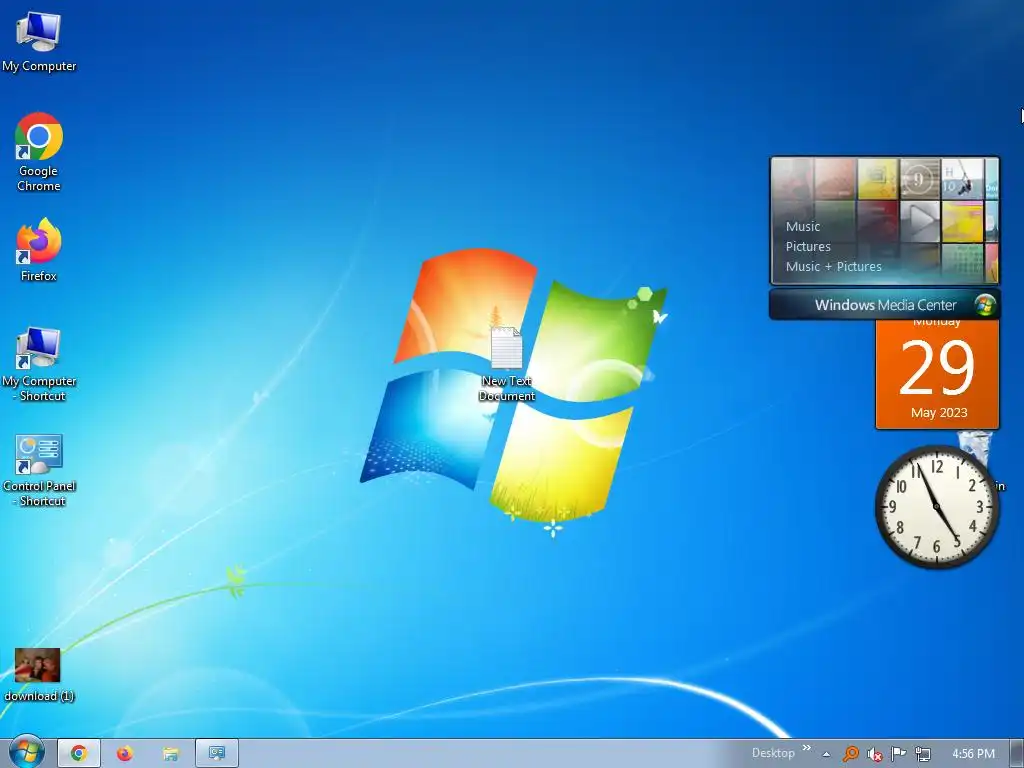1024x768 pixels.
Task: Click the Desktop toolbar label in taskbar
Action: click(x=773, y=753)
